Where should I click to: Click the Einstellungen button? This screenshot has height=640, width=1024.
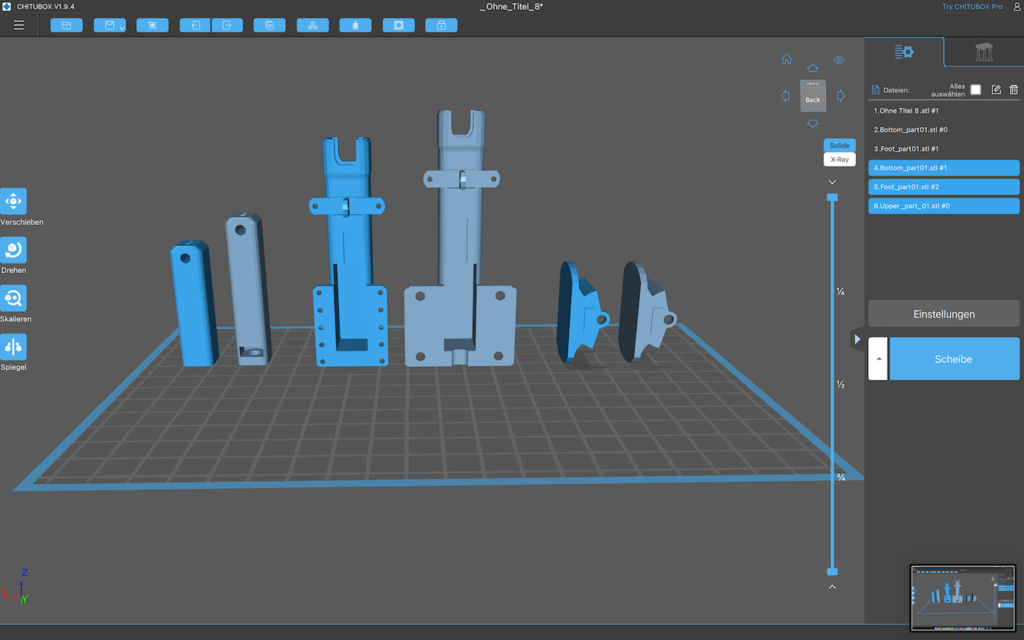944,314
